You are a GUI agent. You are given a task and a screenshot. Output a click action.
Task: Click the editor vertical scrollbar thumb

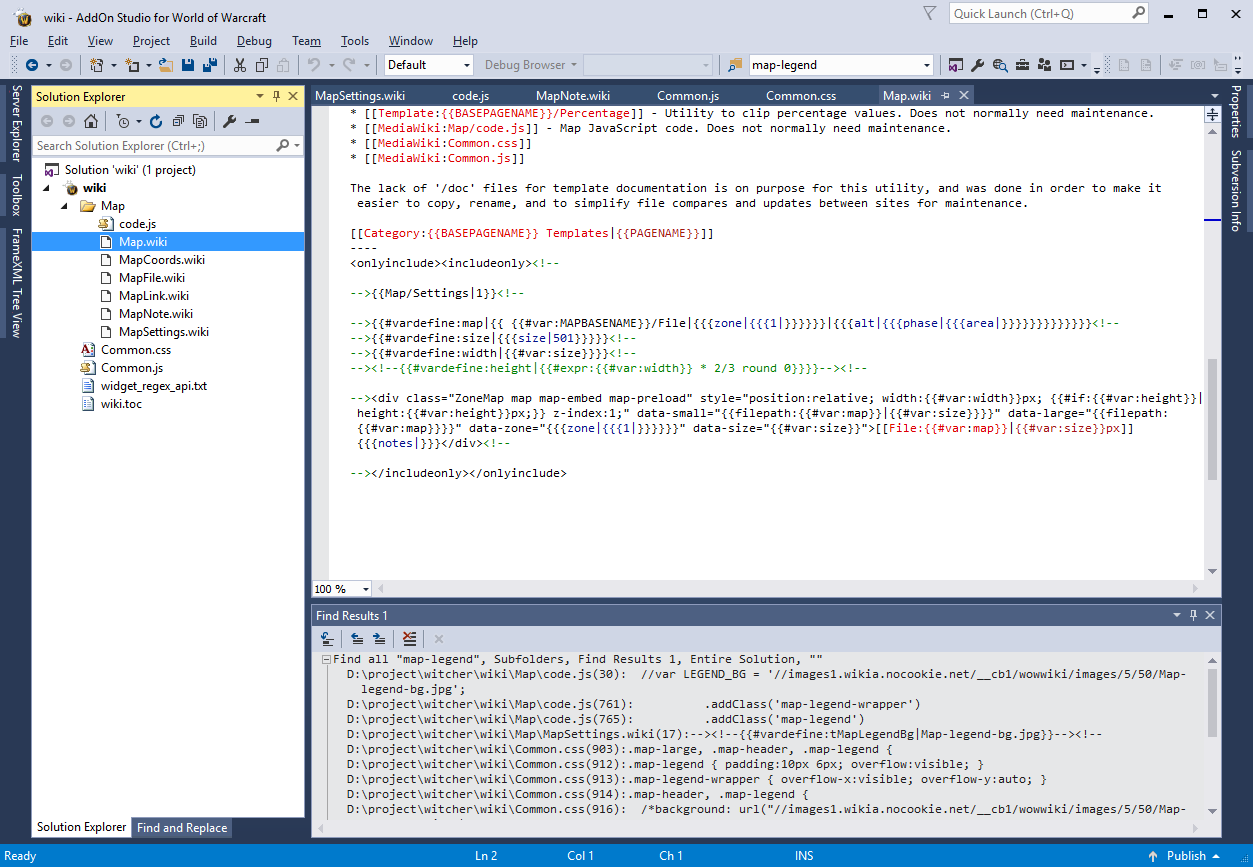click(1213, 419)
